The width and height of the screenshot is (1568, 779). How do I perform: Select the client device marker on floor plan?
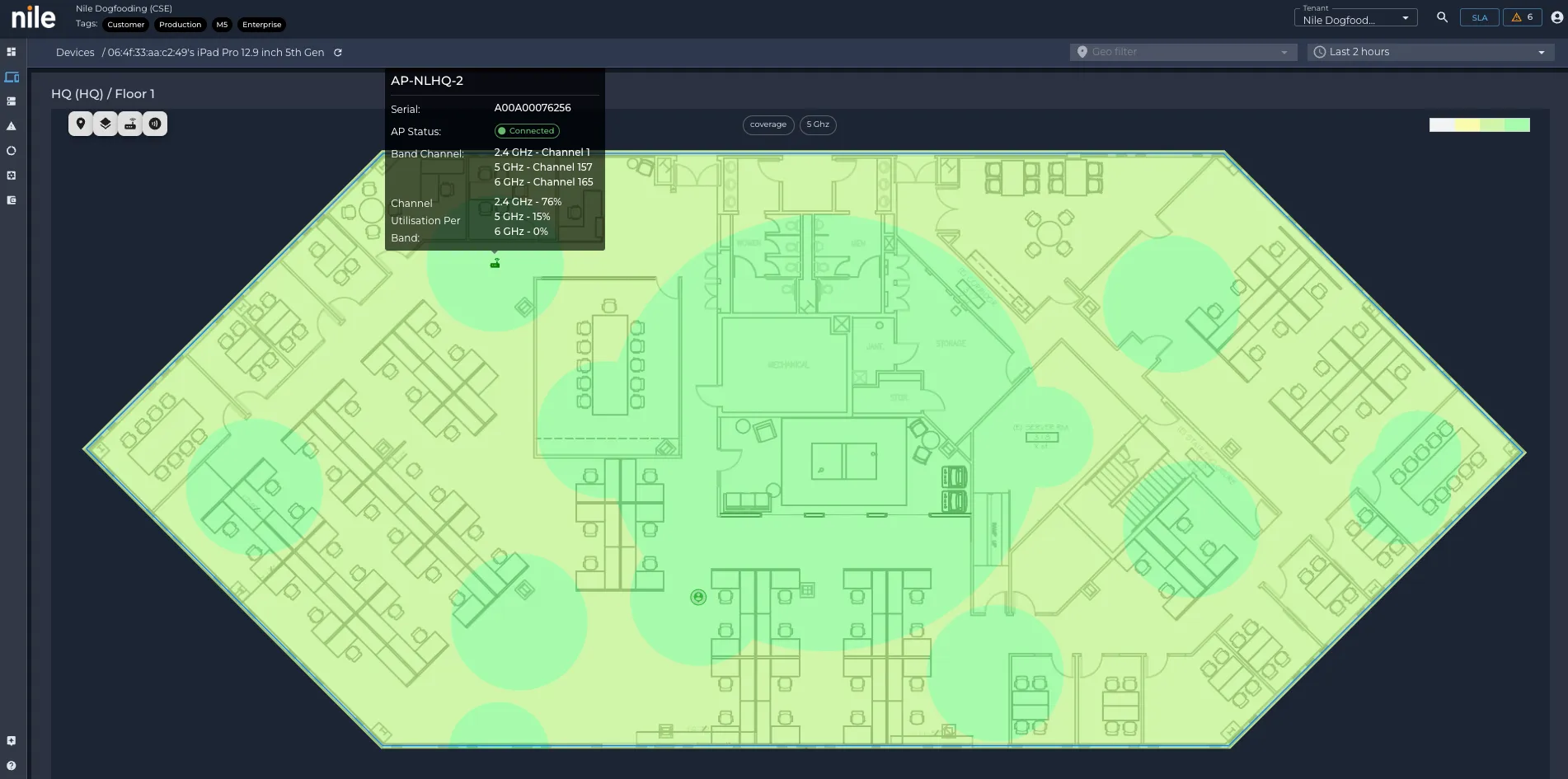click(698, 597)
